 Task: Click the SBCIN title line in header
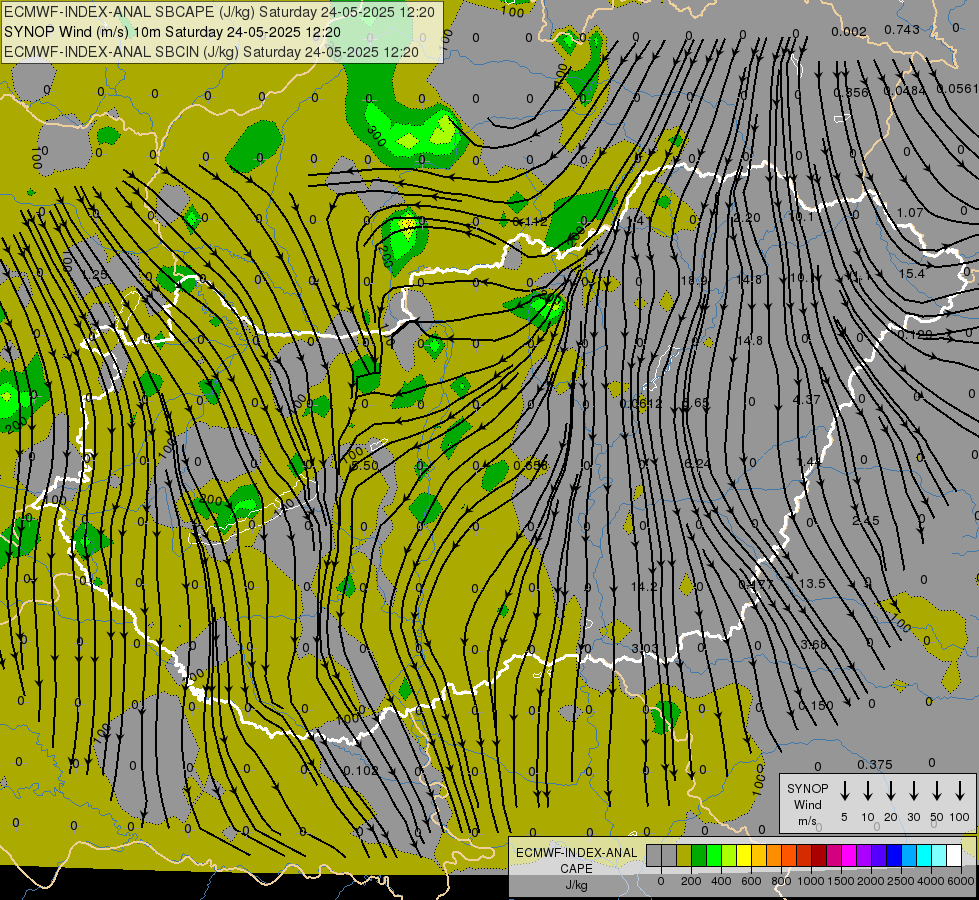(211, 52)
